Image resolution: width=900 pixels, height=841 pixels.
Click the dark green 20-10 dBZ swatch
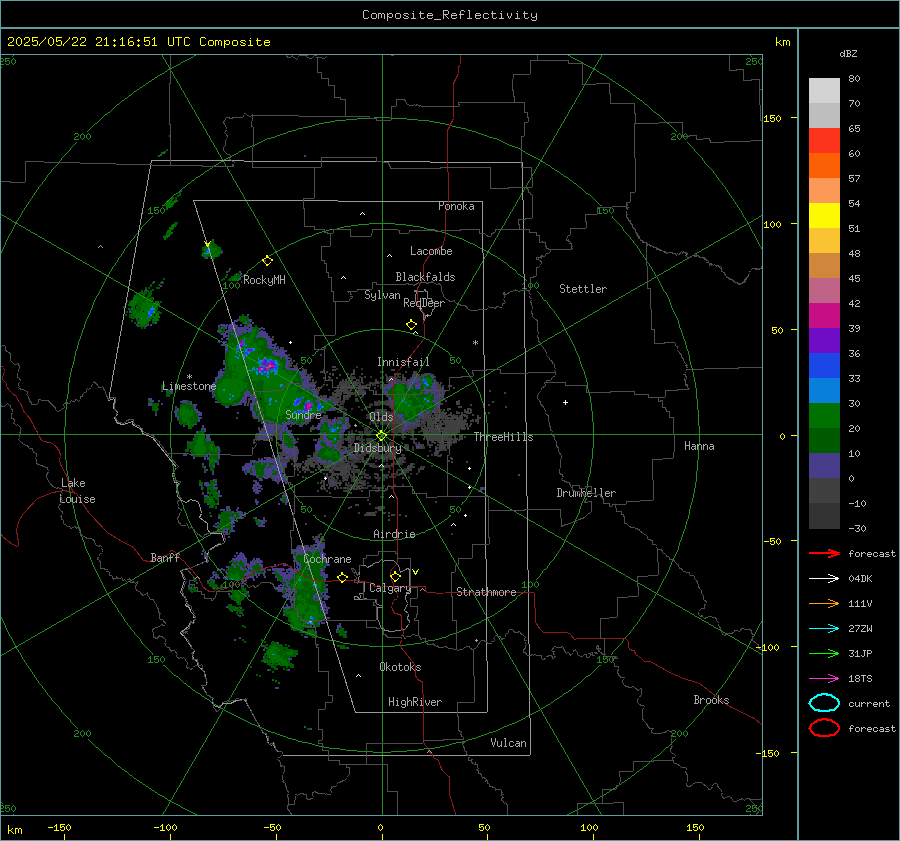pos(824,441)
